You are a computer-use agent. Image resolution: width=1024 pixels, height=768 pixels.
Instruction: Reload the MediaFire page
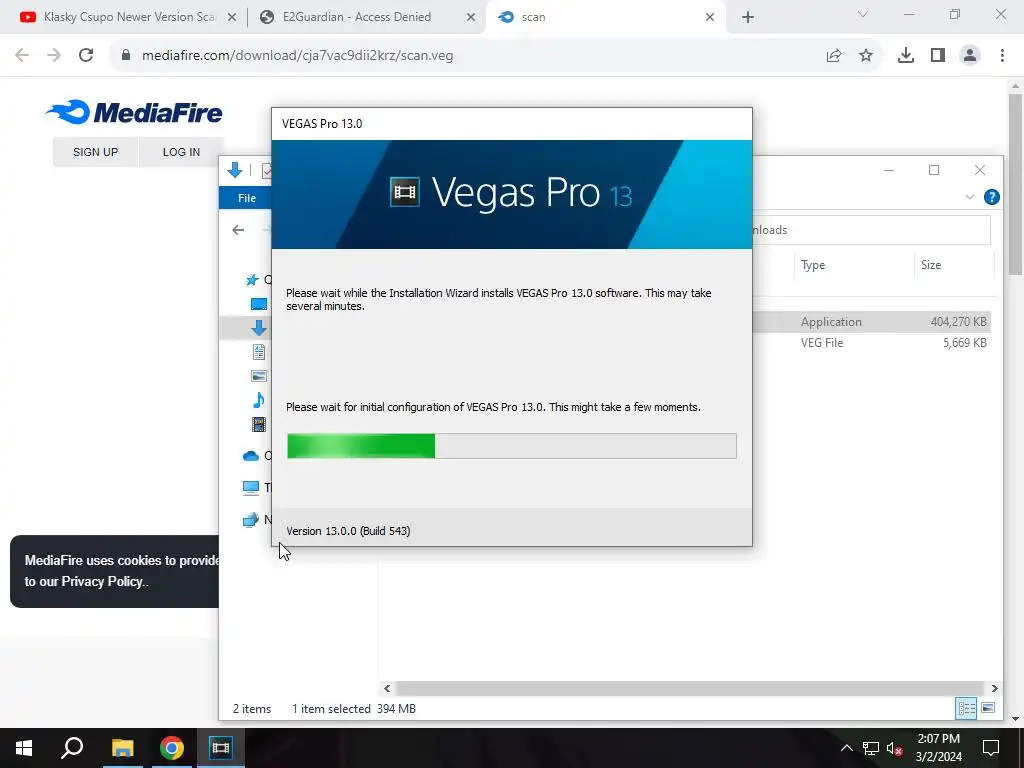[86, 56]
